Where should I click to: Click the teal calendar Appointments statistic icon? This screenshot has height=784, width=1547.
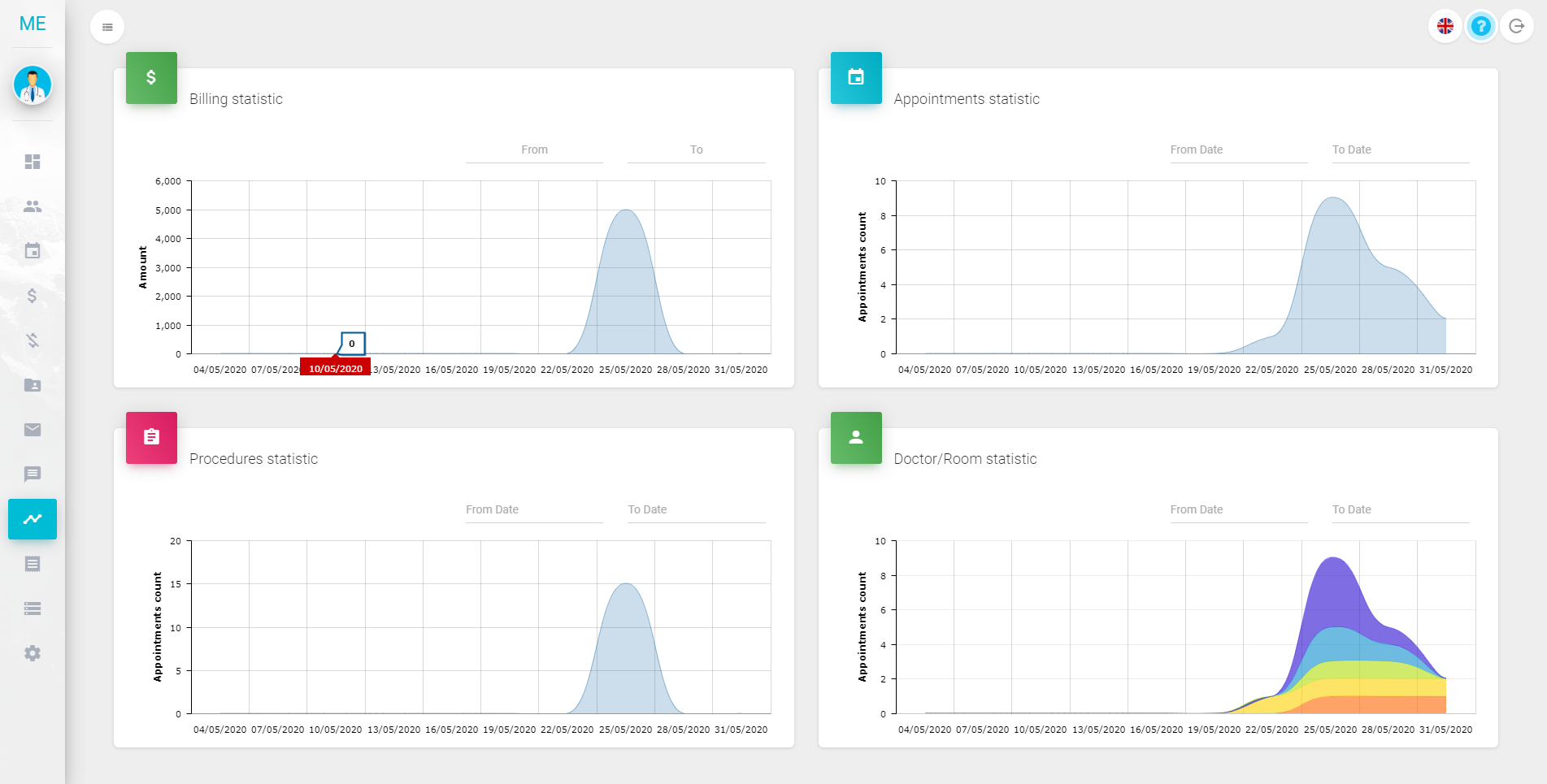coord(856,78)
